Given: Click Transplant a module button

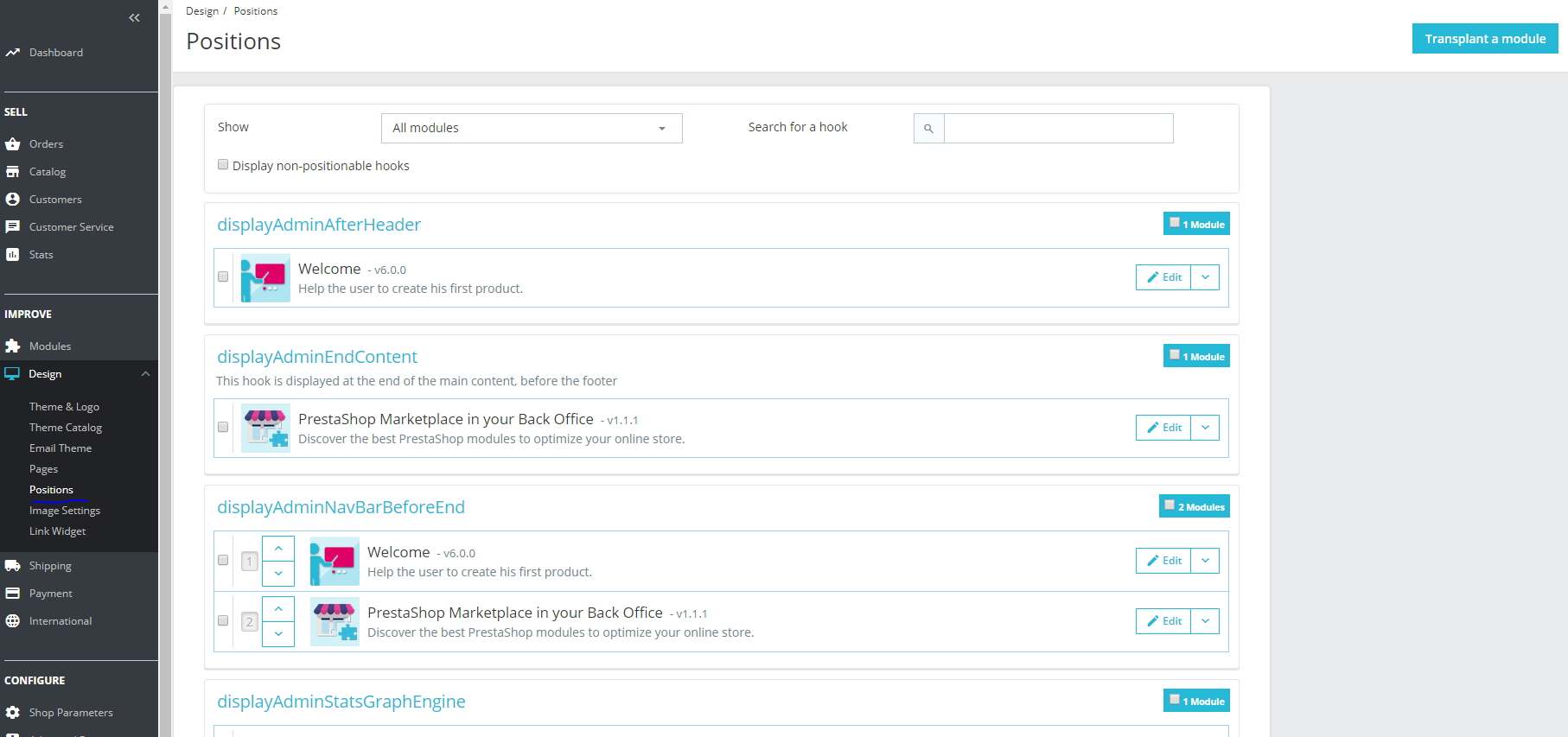Looking at the screenshot, I should 1485,39.
